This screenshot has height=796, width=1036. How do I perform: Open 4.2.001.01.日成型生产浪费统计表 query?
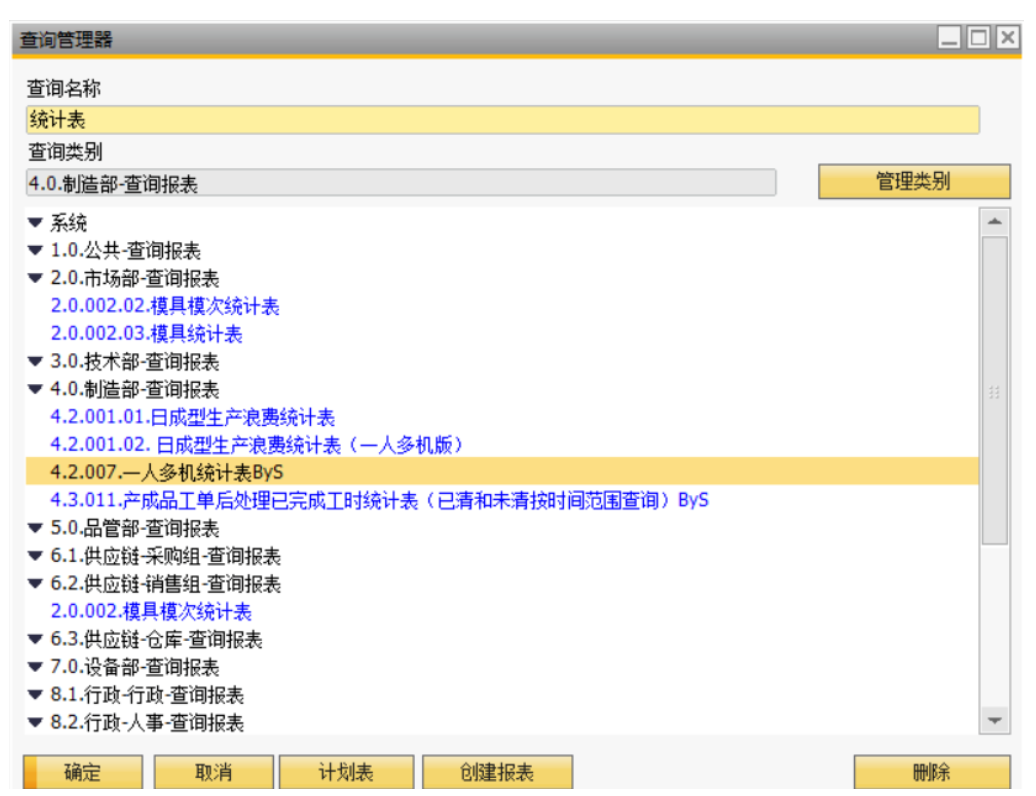[193, 417]
